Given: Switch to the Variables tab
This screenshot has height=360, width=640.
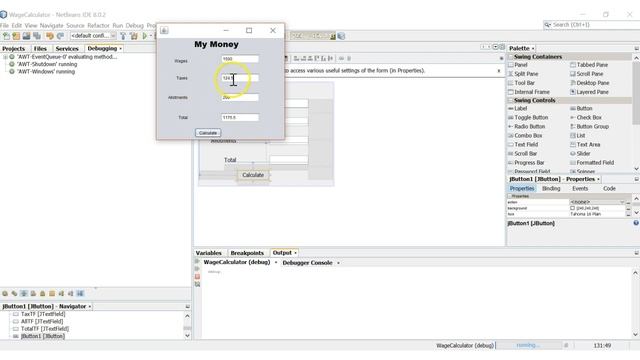Looking at the screenshot, I should [x=209, y=253].
